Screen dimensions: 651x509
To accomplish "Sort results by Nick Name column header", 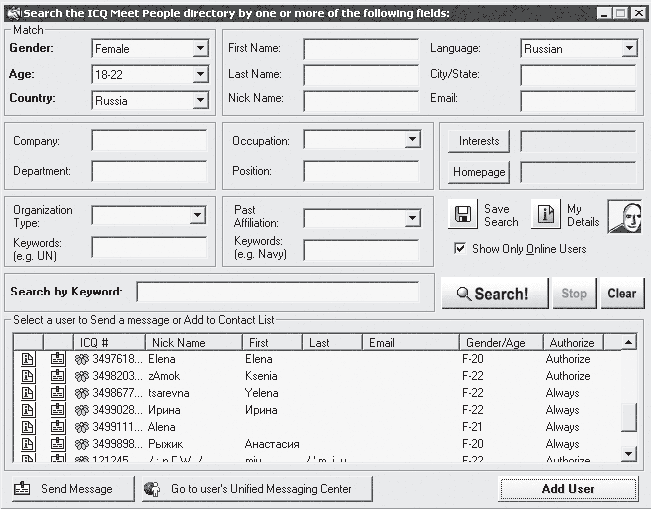I will [x=193, y=343].
